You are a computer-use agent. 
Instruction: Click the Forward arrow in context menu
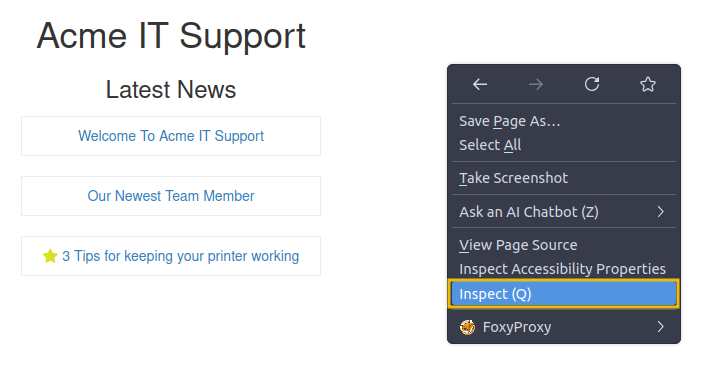pyautogui.click(x=536, y=84)
